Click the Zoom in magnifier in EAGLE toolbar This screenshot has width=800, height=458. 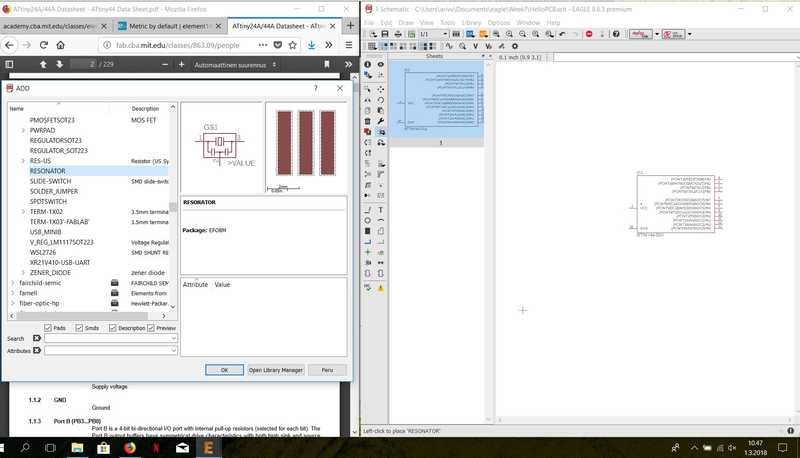point(509,34)
